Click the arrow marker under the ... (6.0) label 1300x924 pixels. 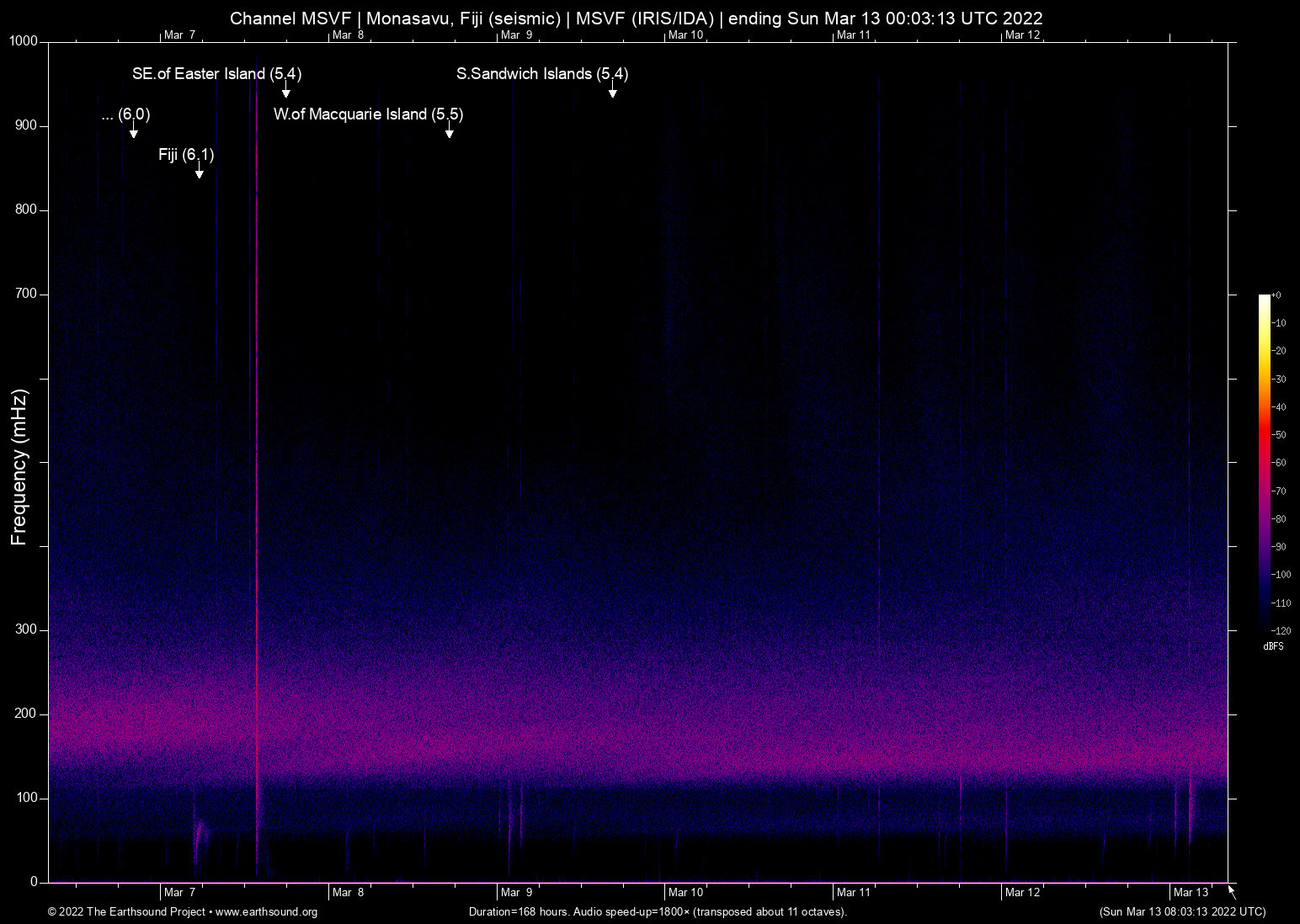[x=134, y=132]
